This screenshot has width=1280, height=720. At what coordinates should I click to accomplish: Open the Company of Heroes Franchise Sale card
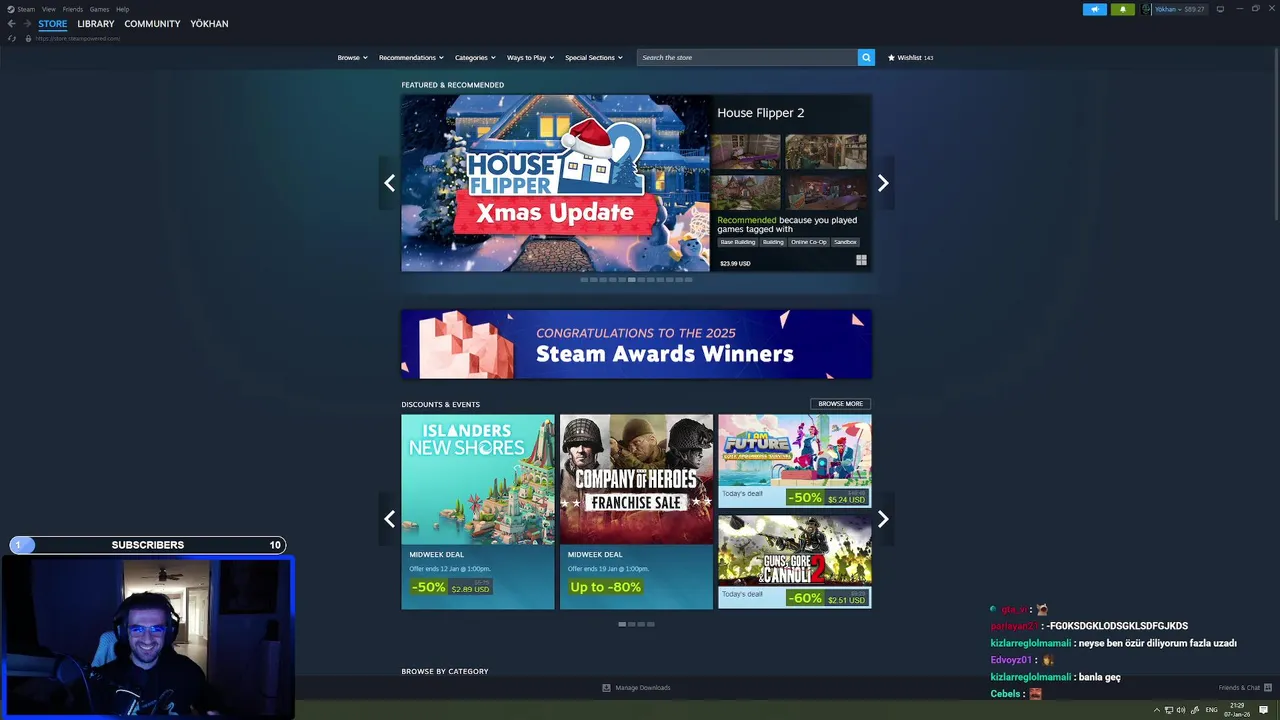pyautogui.click(x=636, y=512)
